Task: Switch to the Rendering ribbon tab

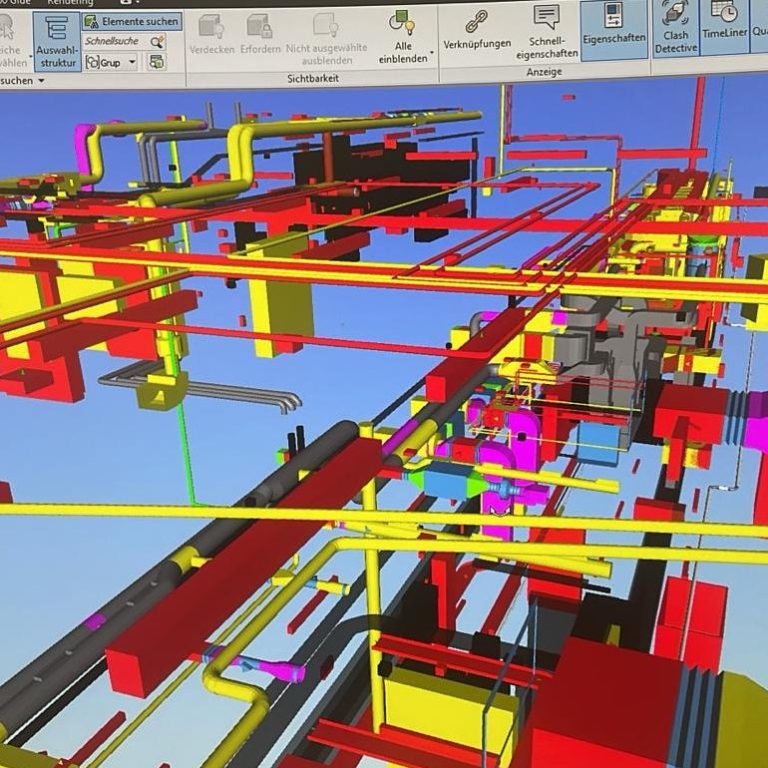Action: pos(70,3)
